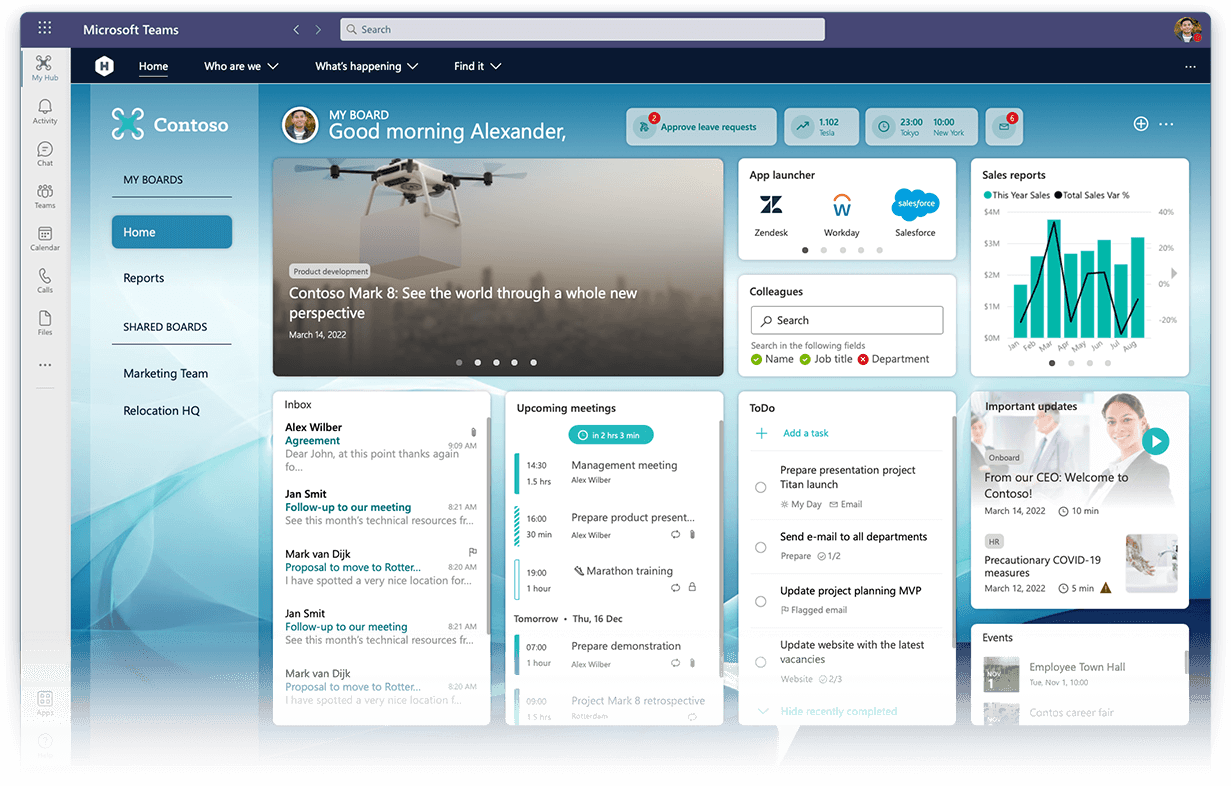
Task: Open Salesforce from the App launcher
Action: 914,205
